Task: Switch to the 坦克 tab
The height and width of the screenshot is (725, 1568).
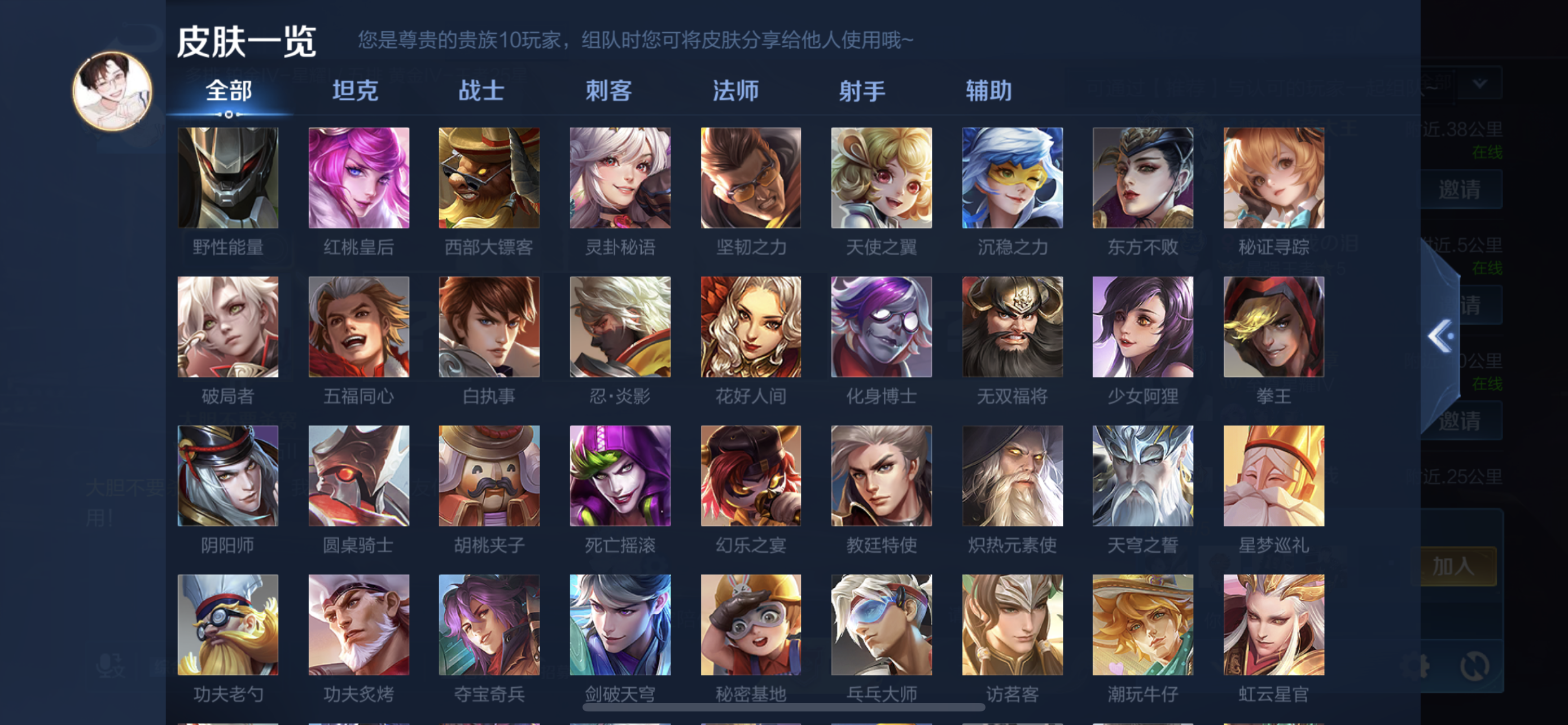Action: 355,91
